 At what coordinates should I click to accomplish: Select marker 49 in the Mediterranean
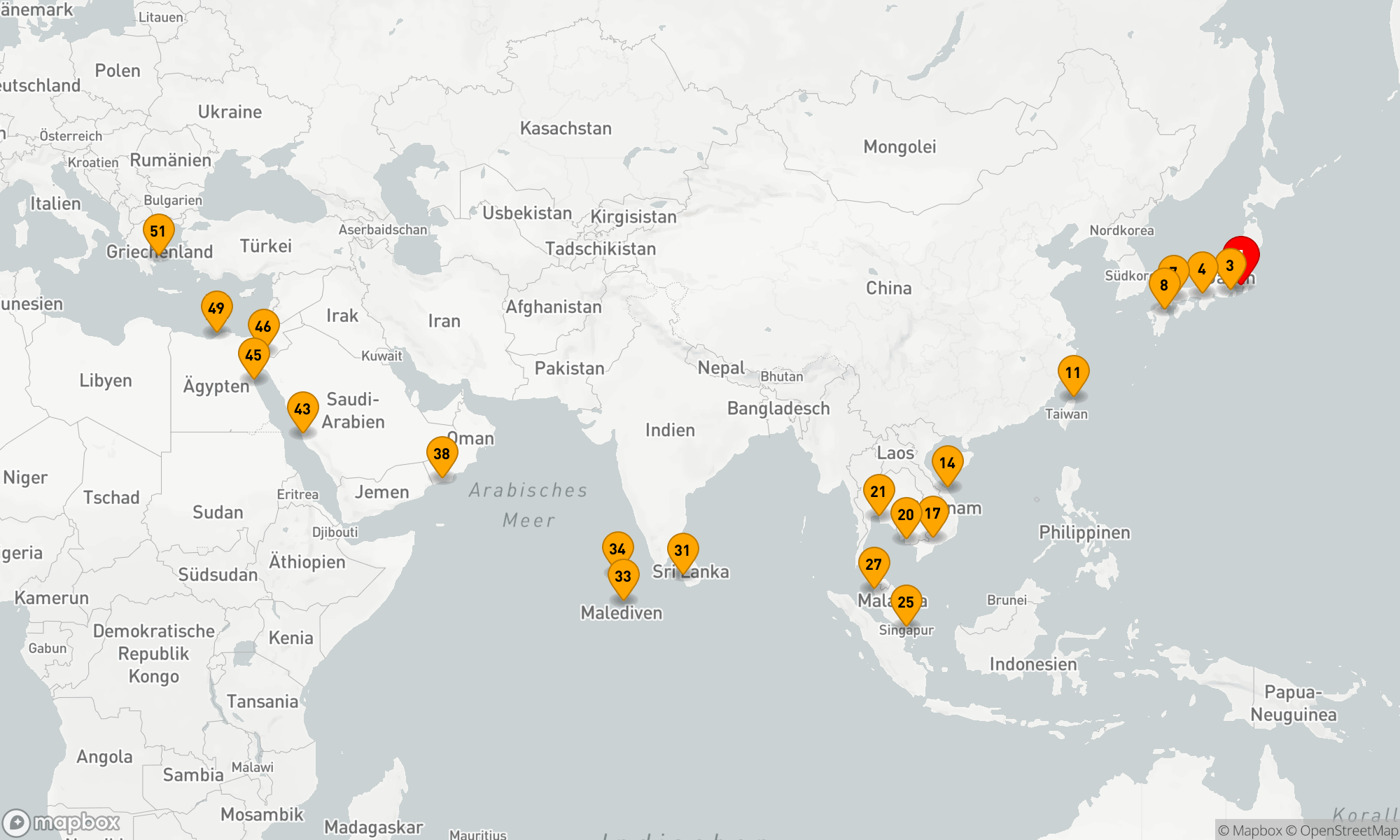(216, 309)
